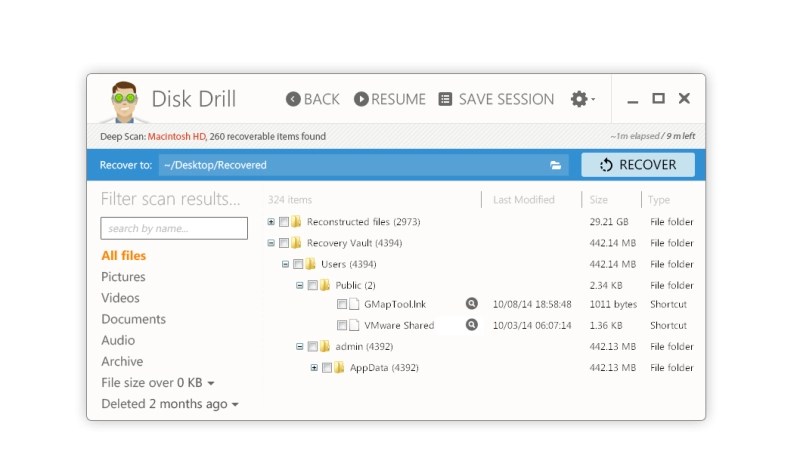Filter results by Pictures
Screen dimensions: 800x467
coord(123,277)
